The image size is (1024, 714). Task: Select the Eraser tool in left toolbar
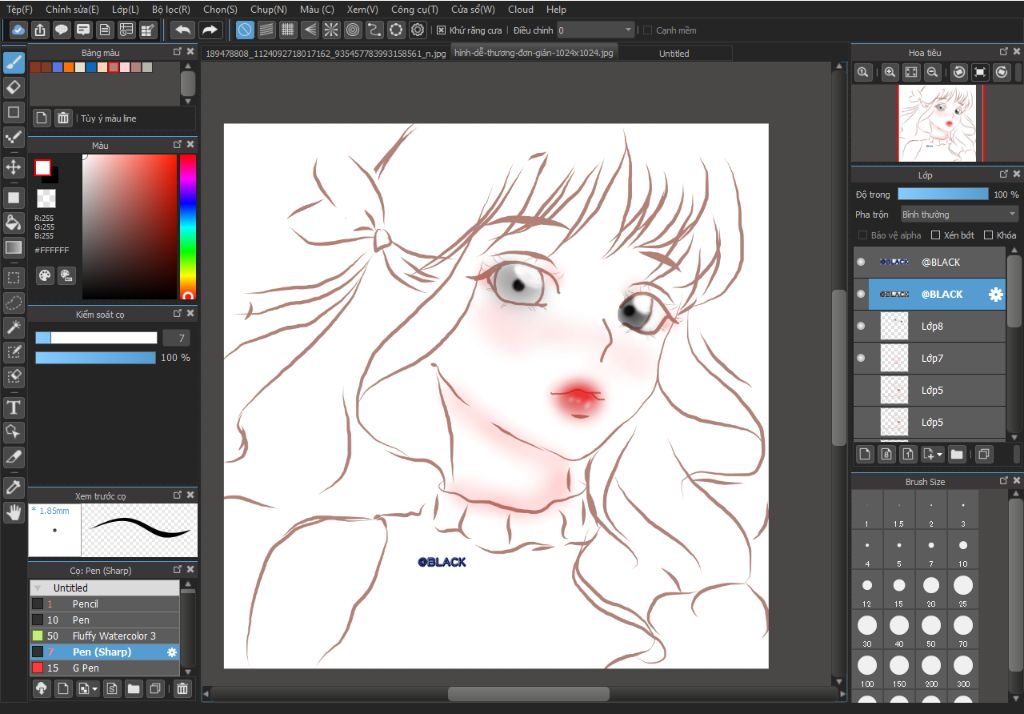coord(14,87)
